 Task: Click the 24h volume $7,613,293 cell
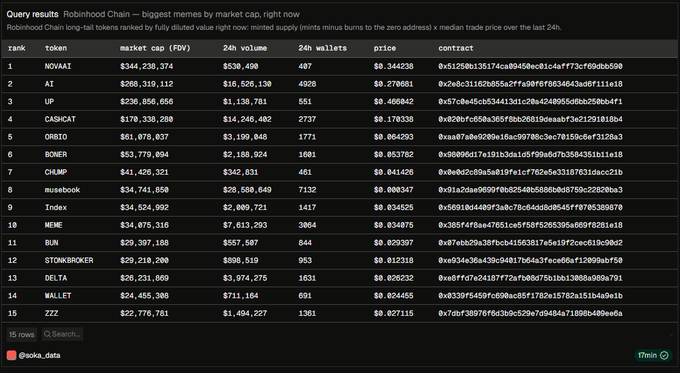point(245,225)
